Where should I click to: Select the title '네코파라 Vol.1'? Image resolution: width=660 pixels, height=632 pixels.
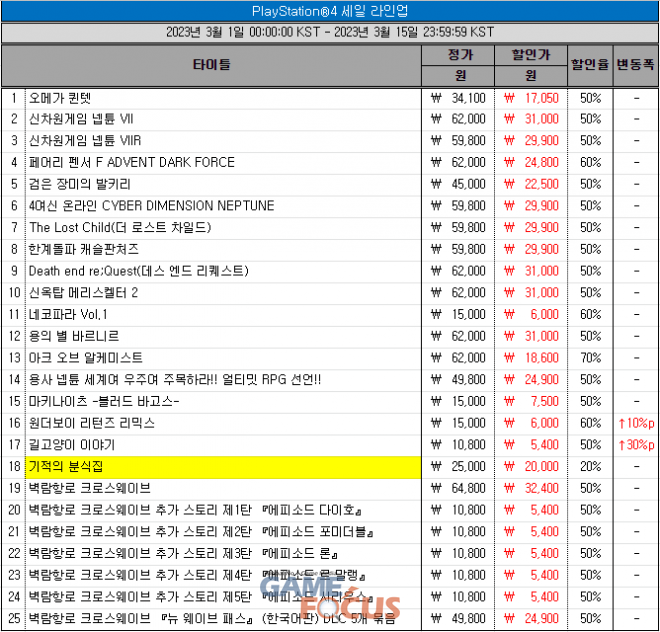(x=68, y=315)
